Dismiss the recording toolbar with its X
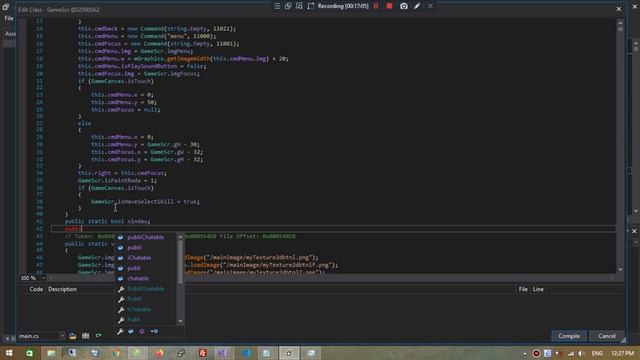This screenshot has height=360, width=640. pos(430,6)
